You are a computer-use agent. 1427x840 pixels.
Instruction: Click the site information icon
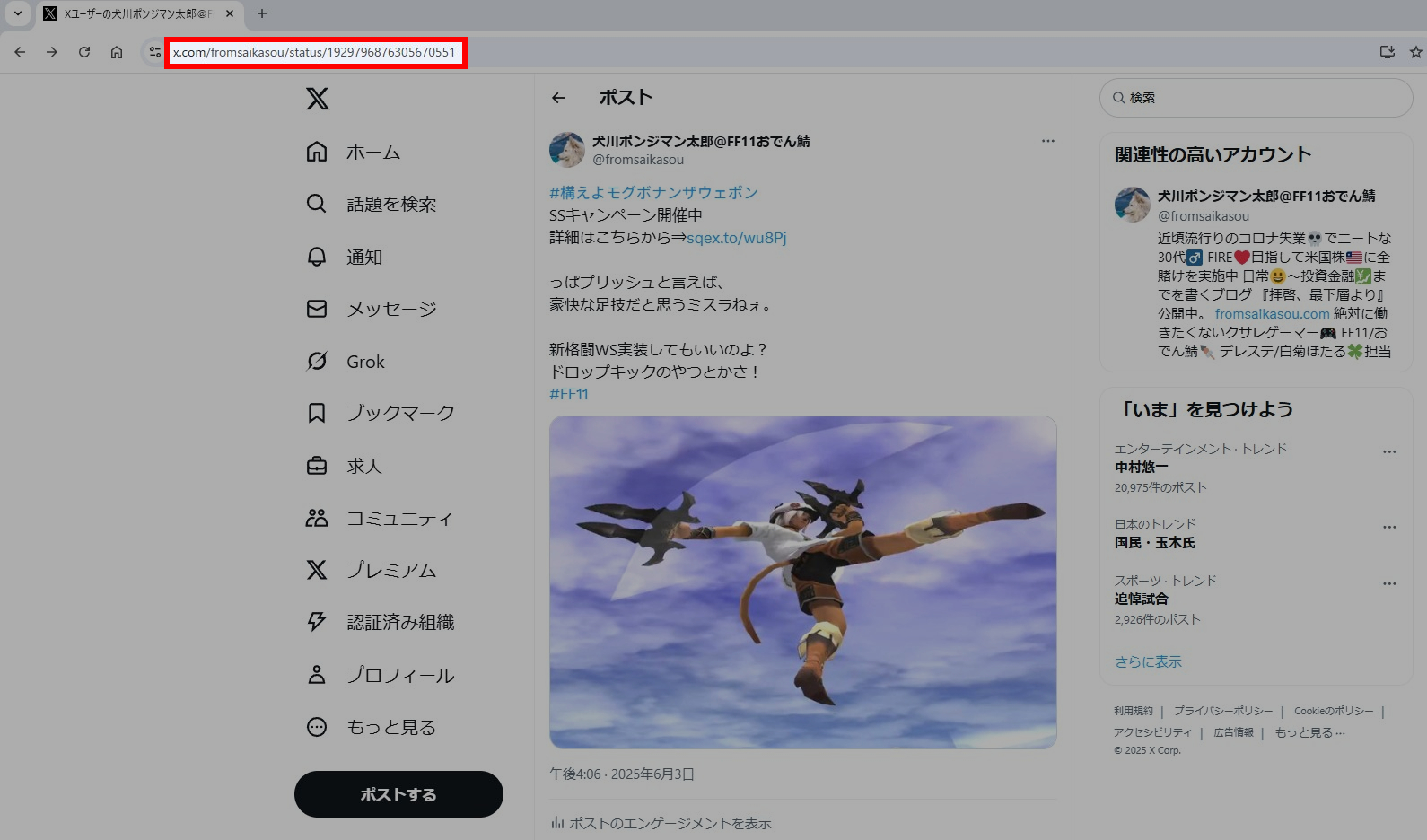point(154,52)
